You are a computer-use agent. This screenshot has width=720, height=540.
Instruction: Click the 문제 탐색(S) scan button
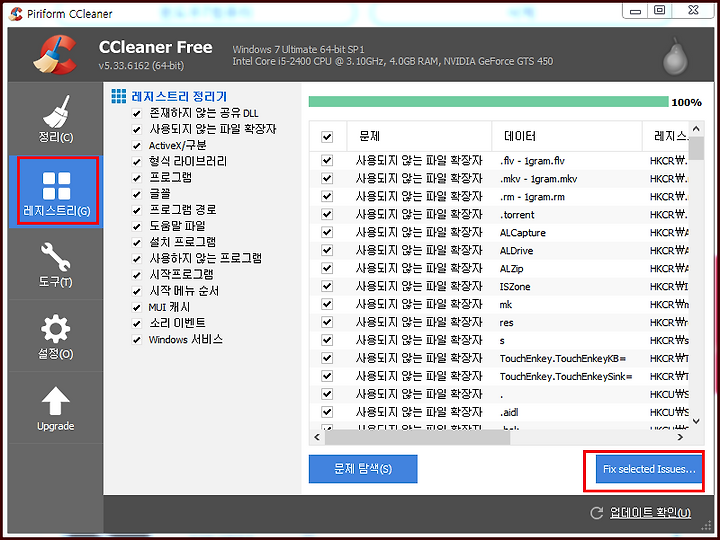click(x=363, y=469)
